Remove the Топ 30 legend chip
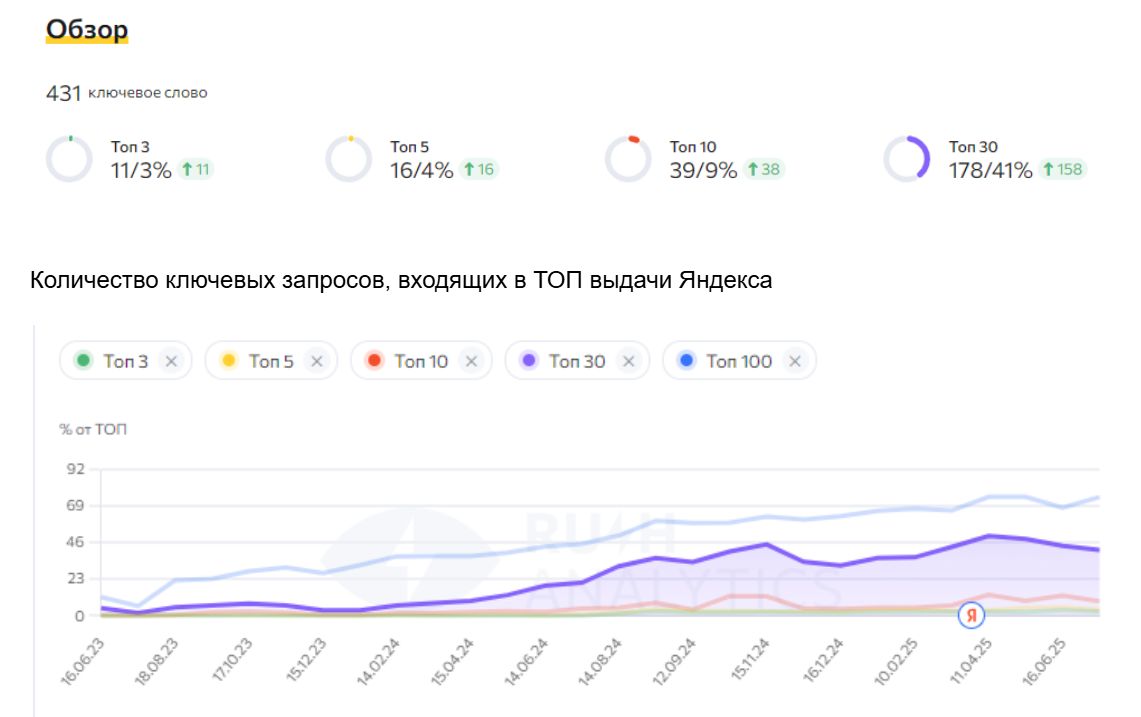Image resolution: width=1141 pixels, height=717 pixels. point(629,361)
